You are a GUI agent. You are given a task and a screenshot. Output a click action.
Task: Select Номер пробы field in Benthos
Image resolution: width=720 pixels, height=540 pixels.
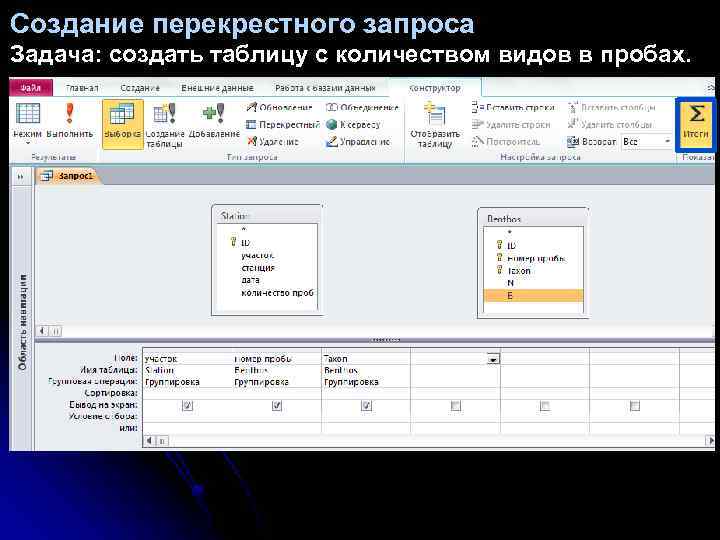534,259
